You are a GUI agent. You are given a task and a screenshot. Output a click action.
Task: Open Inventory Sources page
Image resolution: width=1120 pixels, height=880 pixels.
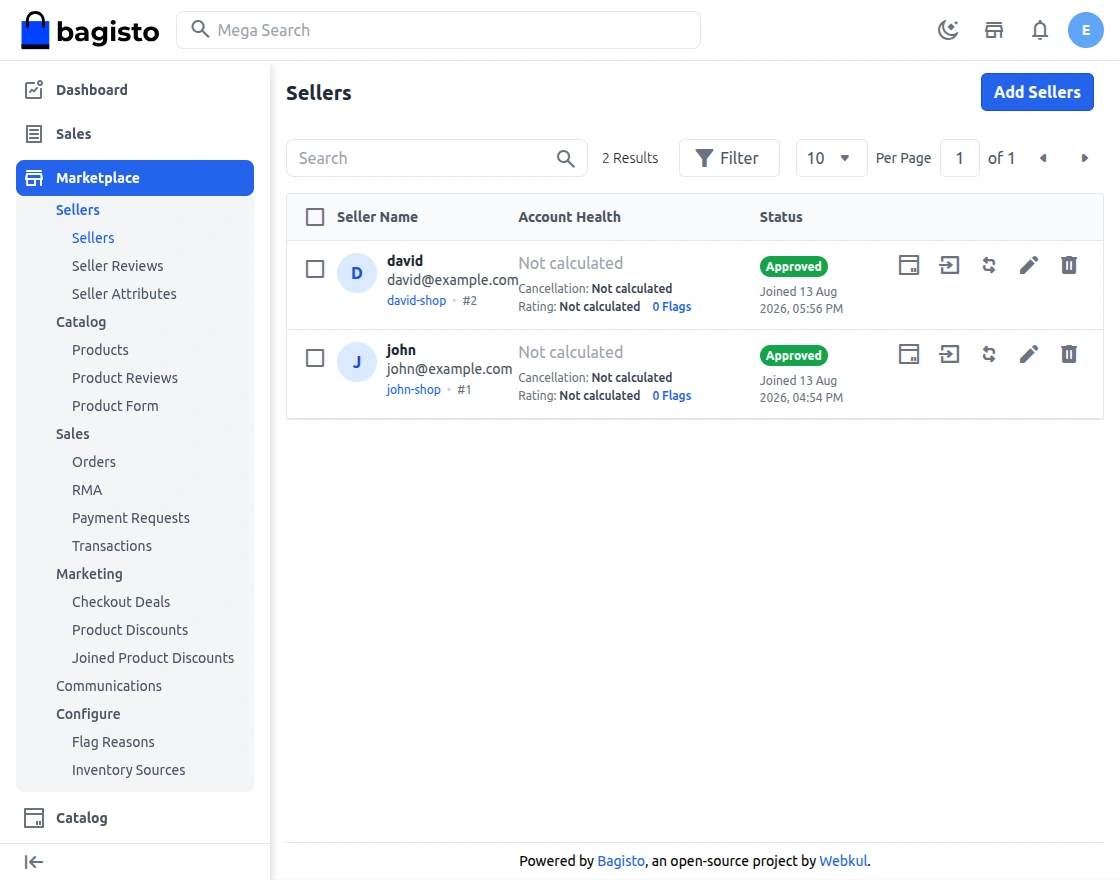click(x=129, y=770)
